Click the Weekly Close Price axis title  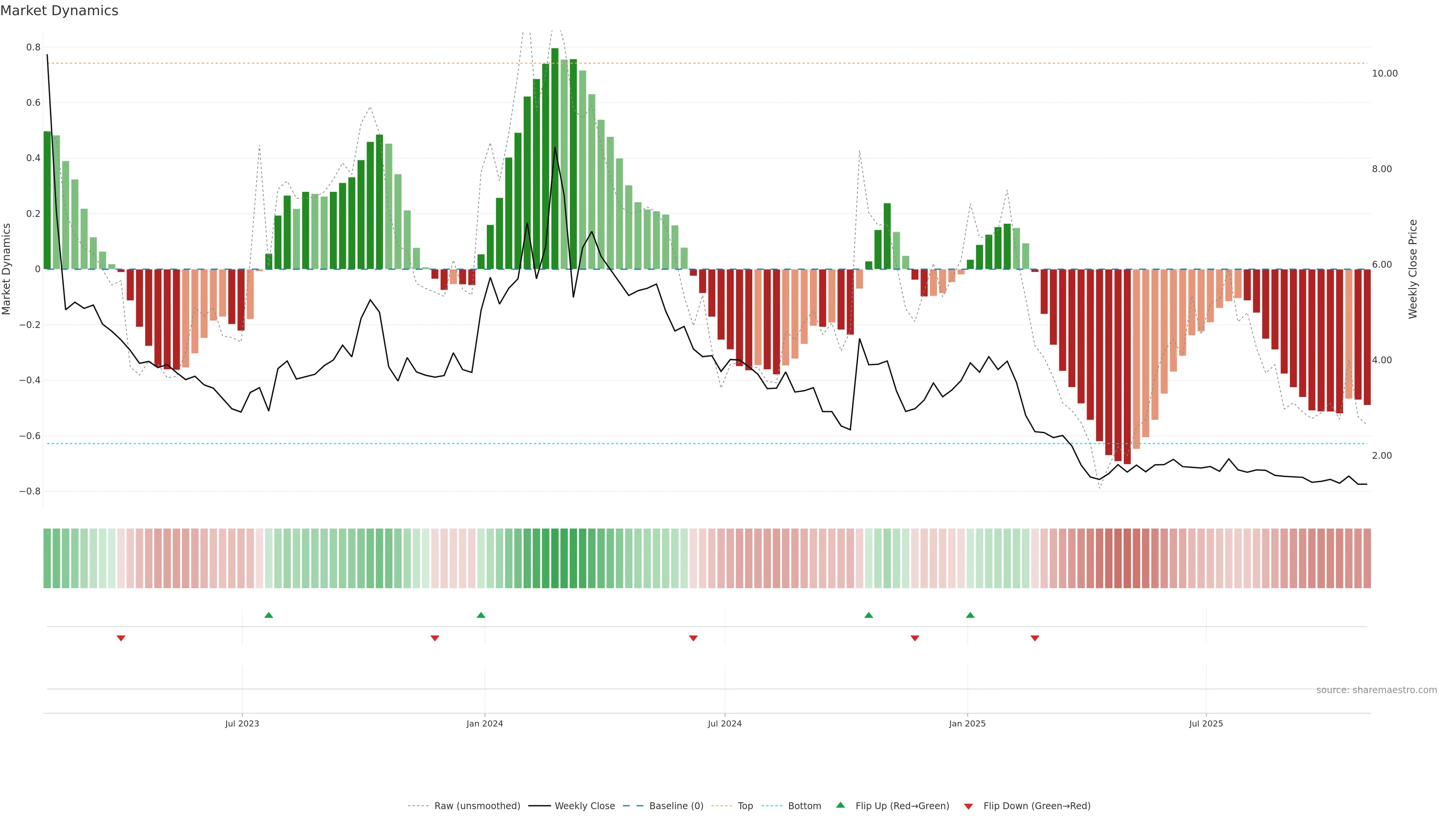click(1412, 269)
